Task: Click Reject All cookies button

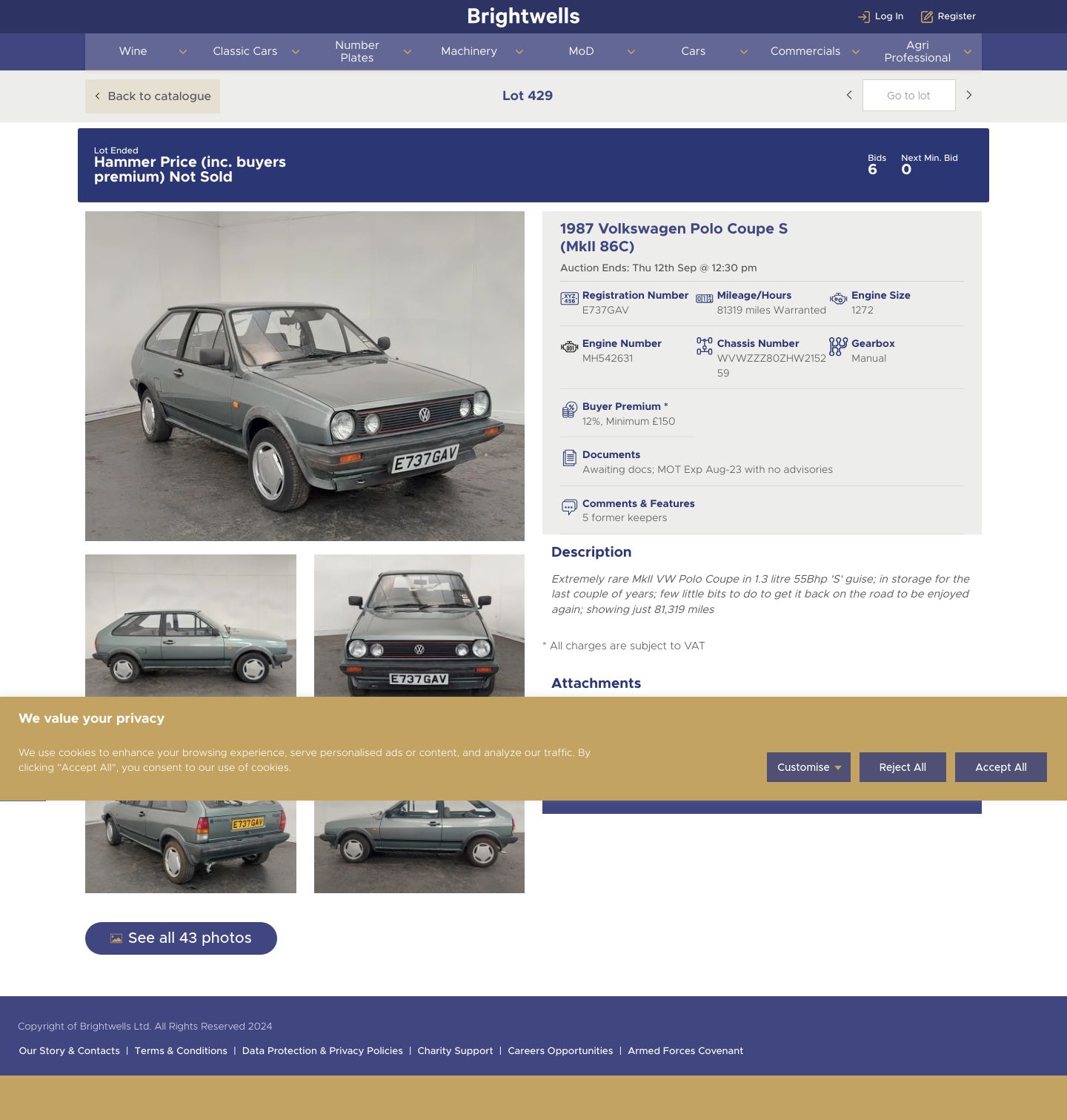Action: [x=903, y=767]
